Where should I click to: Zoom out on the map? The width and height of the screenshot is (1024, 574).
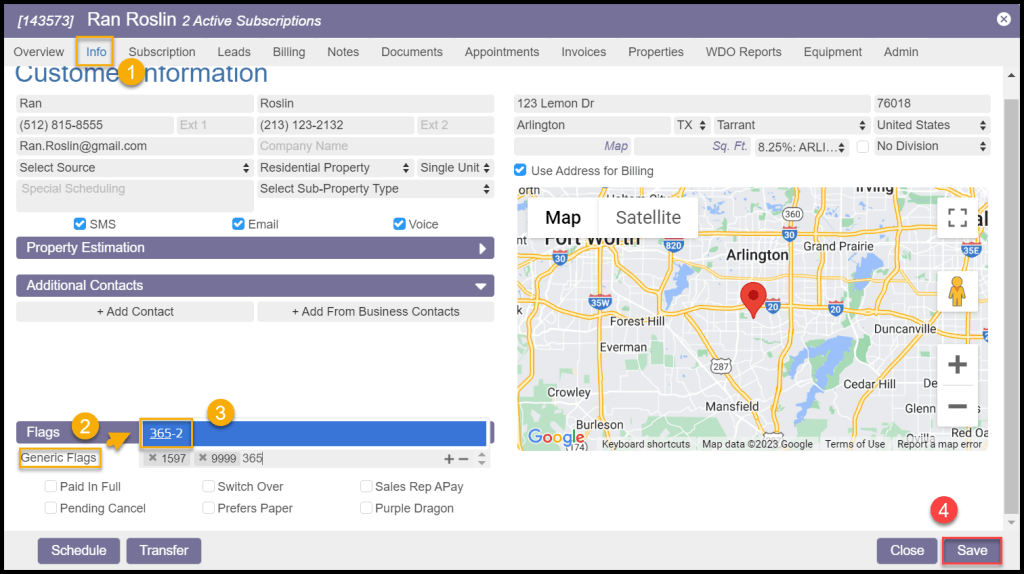coord(957,406)
